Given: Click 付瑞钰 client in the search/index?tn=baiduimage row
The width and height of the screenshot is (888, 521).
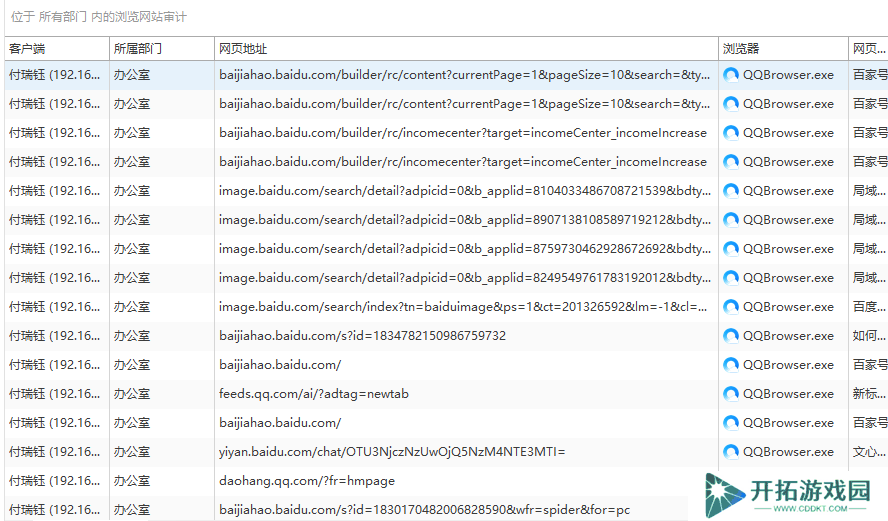Looking at the screenshot, I should [54, 307].
